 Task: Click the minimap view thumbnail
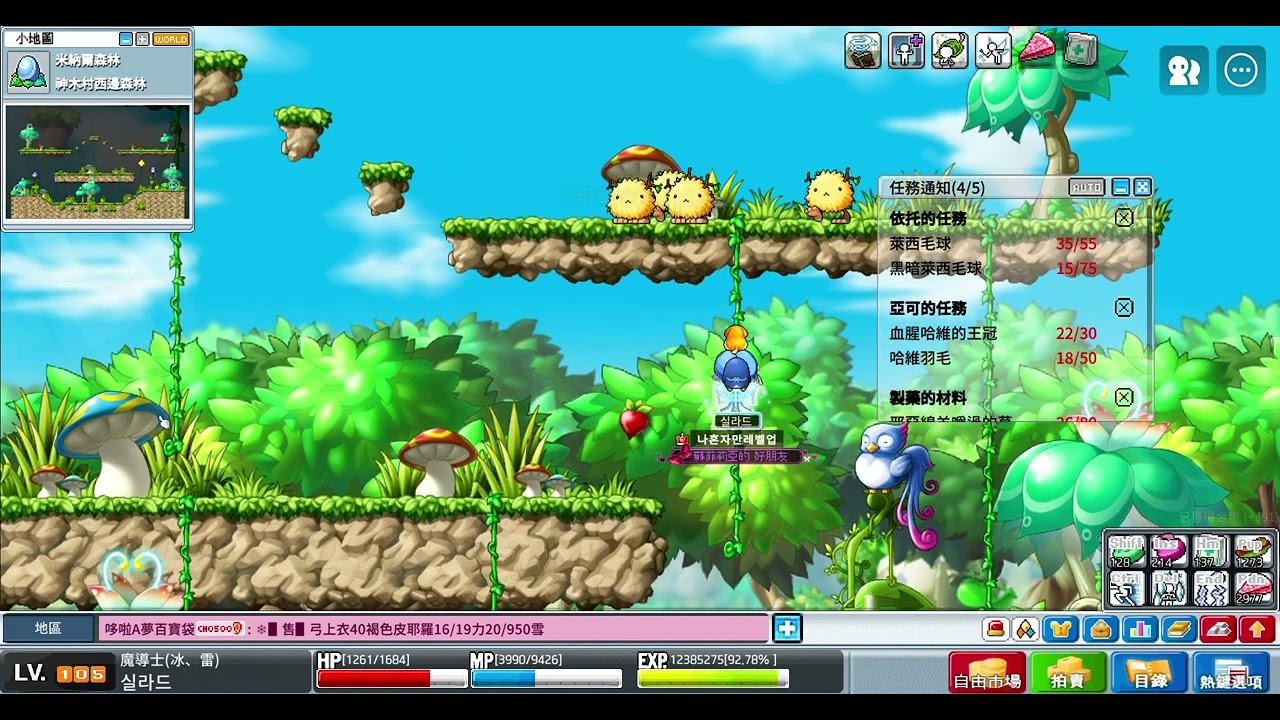tap(97, 162)
